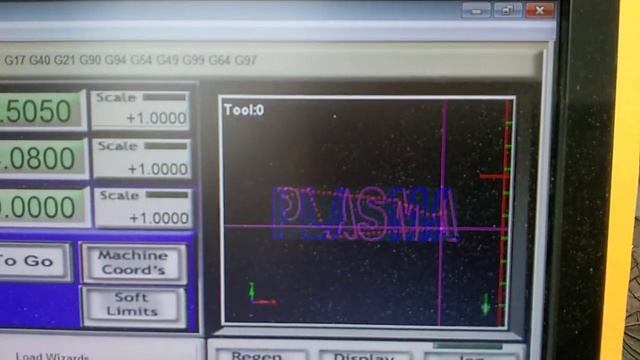Image resolution: width=640 pixels, height=360 pixels.
Task: Click the G17 G40 G21 G-code status line
Action: point(131,60)
